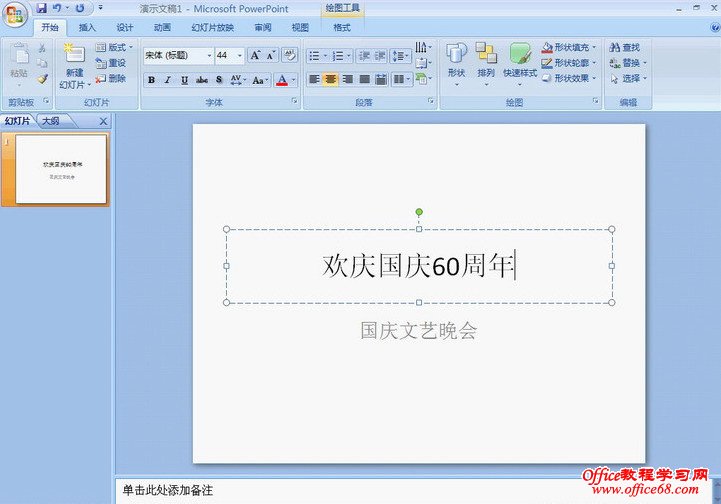Justify text alignment
This screenshot has width=721, height=504.
tap(364, 80)
